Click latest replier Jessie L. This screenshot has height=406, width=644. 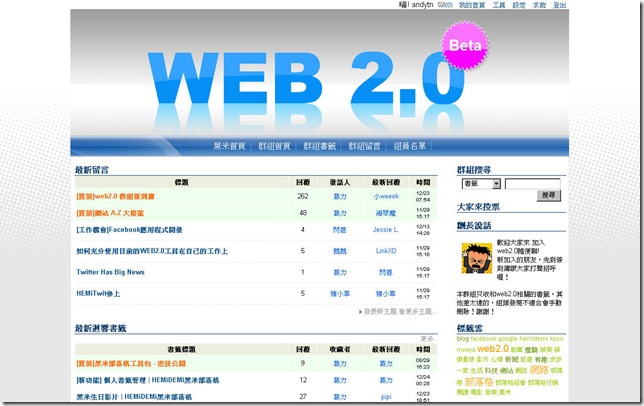(386, 230)
